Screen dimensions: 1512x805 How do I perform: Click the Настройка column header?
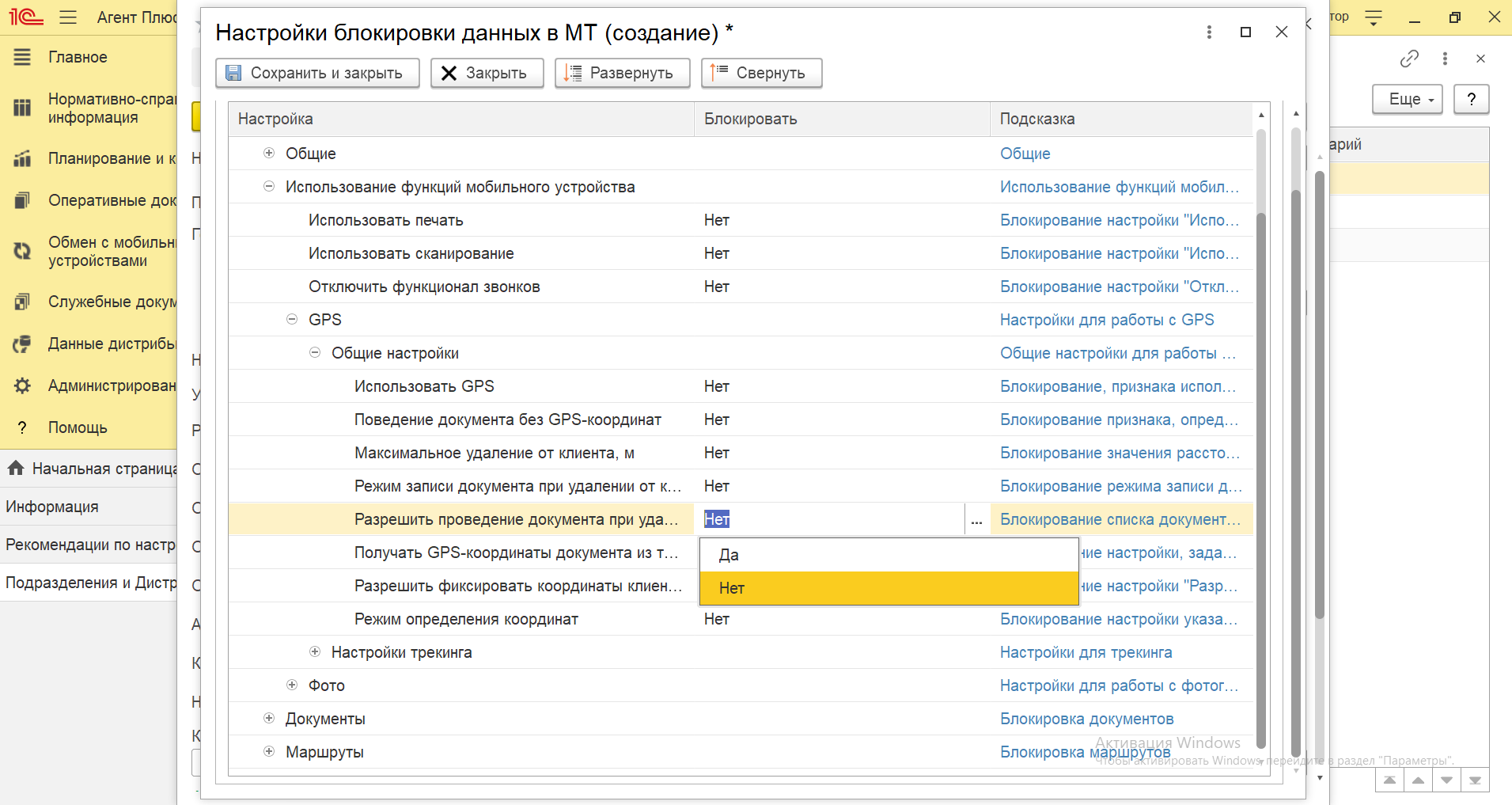(461, 119)
